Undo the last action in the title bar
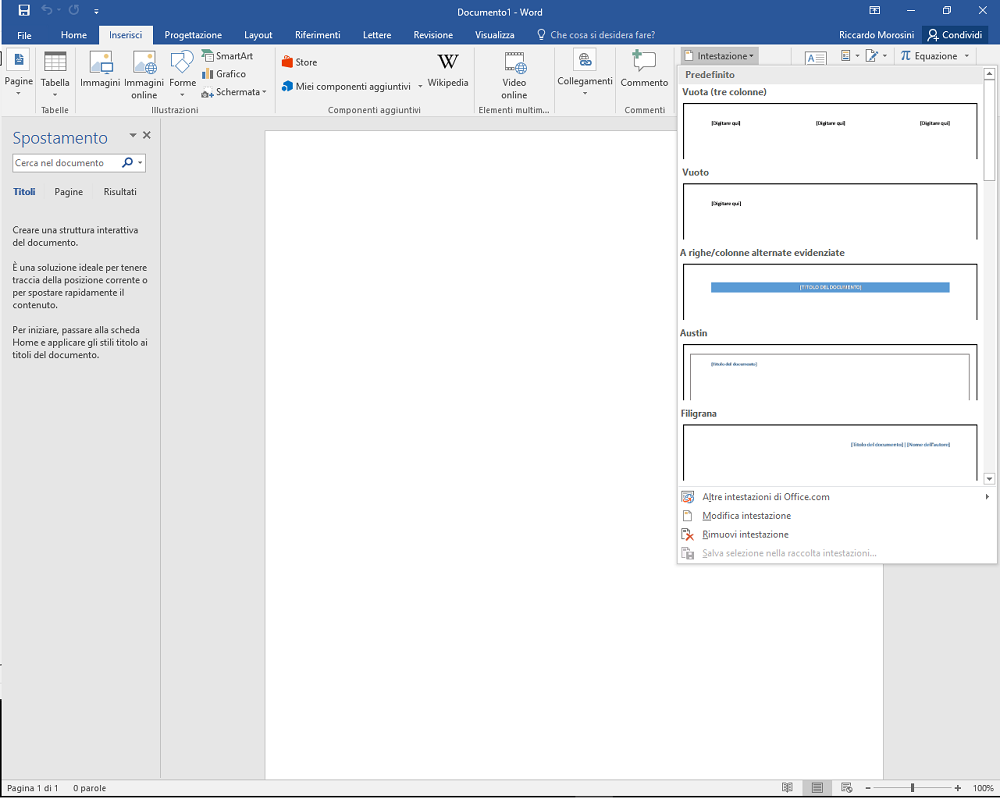1000x799 pixels. (x=46, y=11)
